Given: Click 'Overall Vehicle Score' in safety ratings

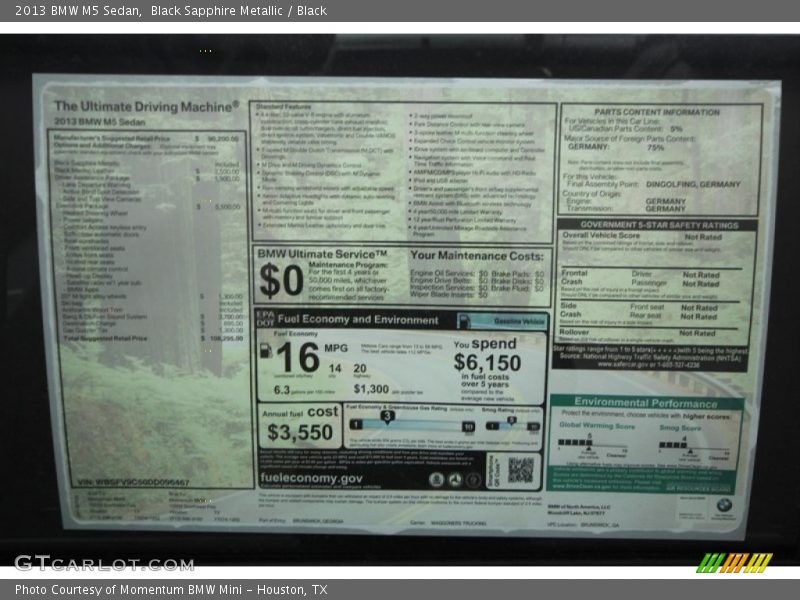Looking at the screenshot, I should 601,236.
